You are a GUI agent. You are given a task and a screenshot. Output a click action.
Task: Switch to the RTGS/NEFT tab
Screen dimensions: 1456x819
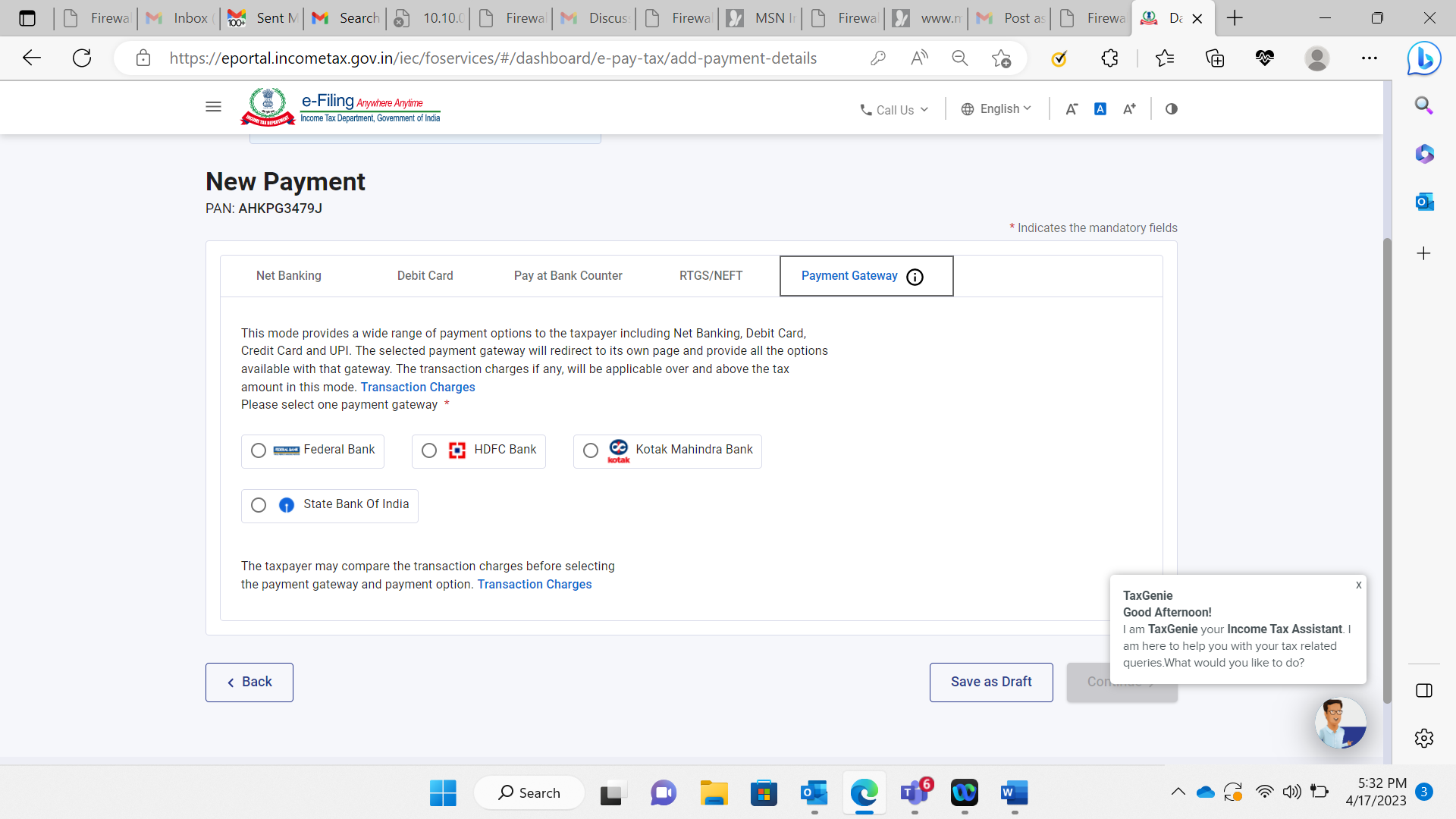click(x=711, y=276)
